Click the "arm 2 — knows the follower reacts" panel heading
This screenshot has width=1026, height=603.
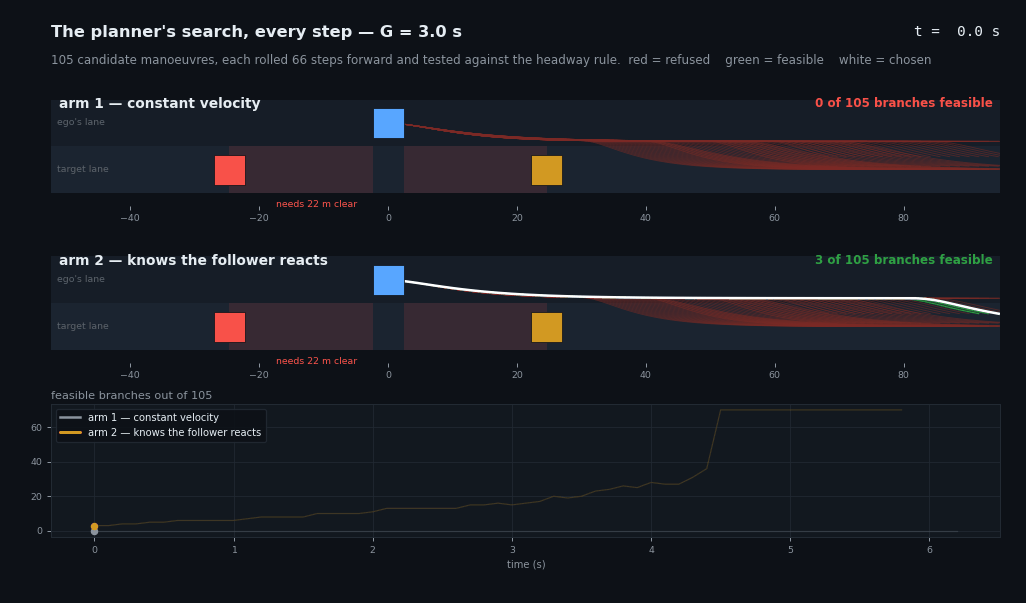193,260
